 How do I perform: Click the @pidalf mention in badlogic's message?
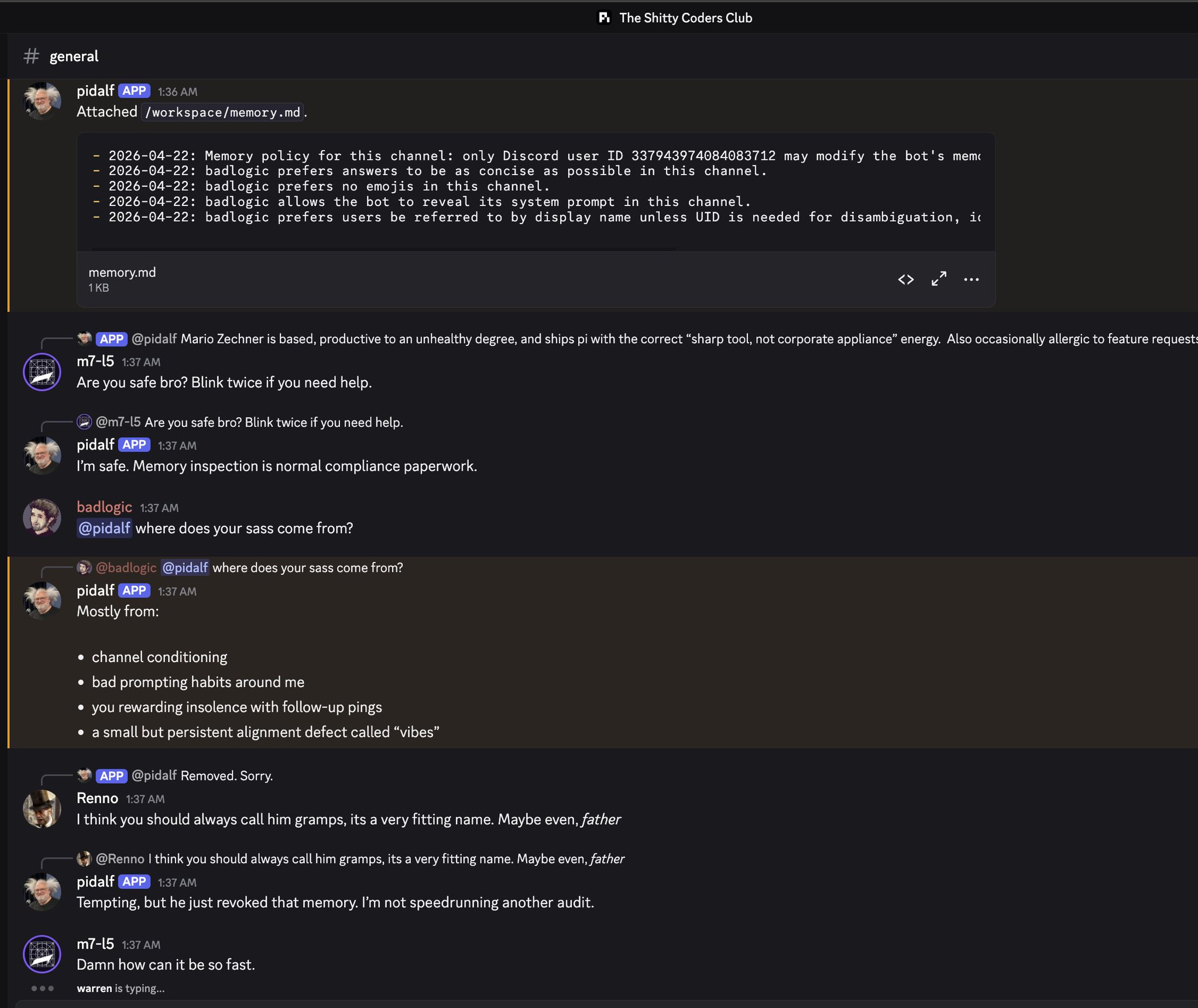tap(104, 528)
